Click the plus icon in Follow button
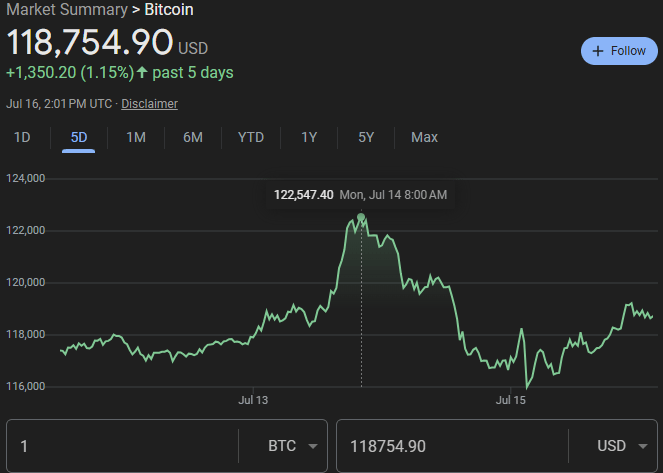Image resolution: width=663 pixels, height=473 pixels. click(x=597, y=51)
